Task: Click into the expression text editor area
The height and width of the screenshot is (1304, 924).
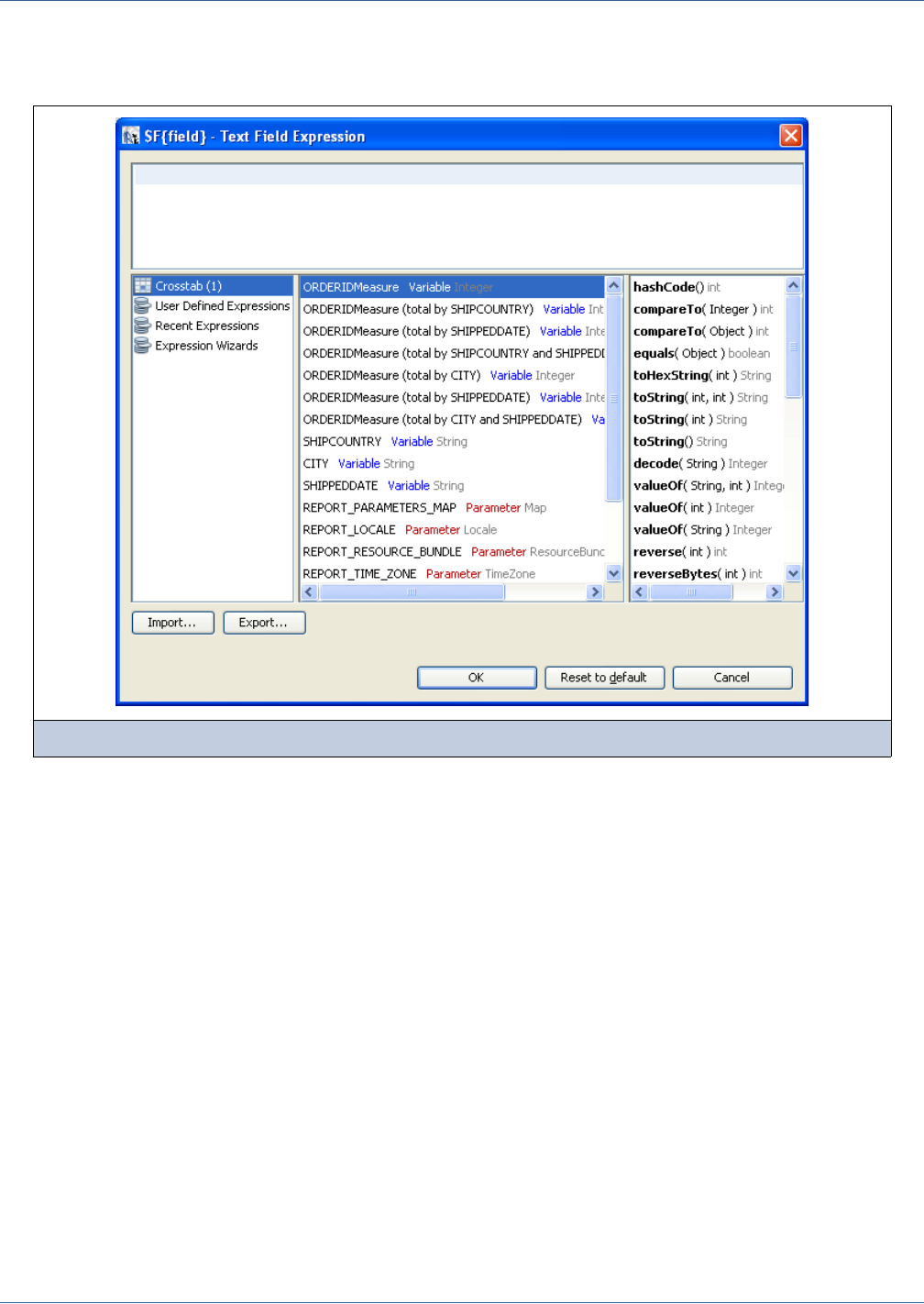Action: click(x=467, y=216)
